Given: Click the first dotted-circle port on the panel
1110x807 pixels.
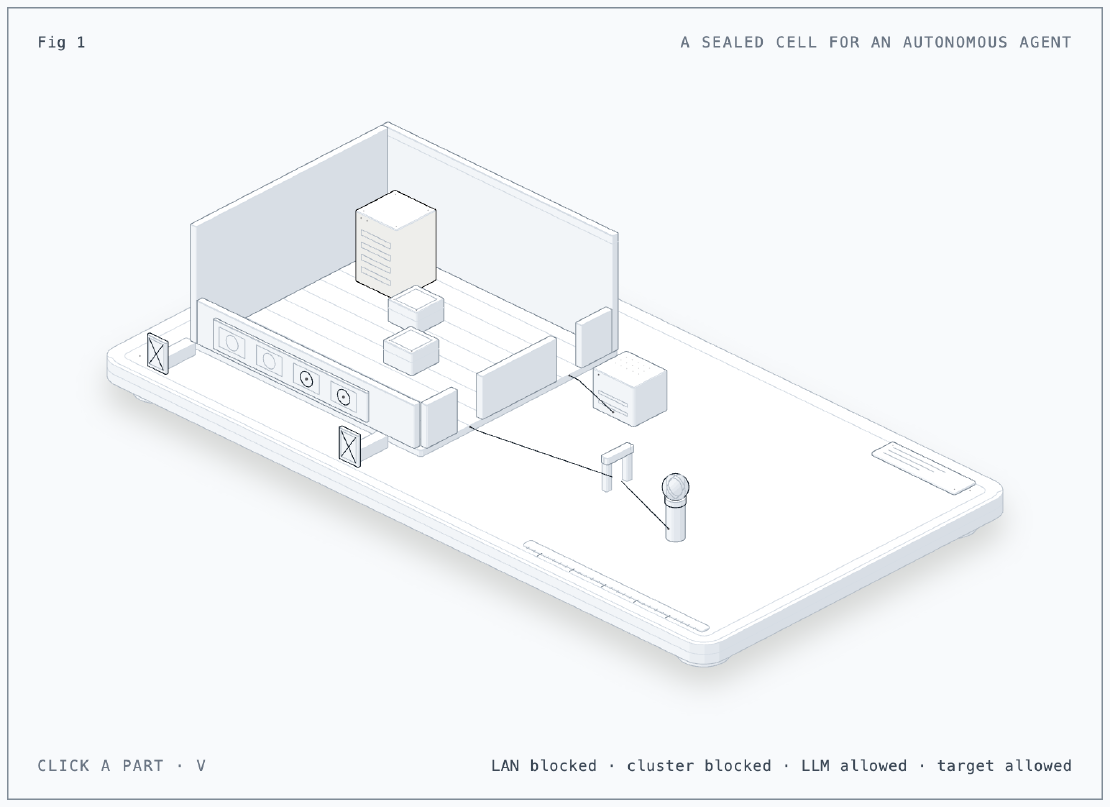Looking at the screenshot, I should (x=306, y=380).
